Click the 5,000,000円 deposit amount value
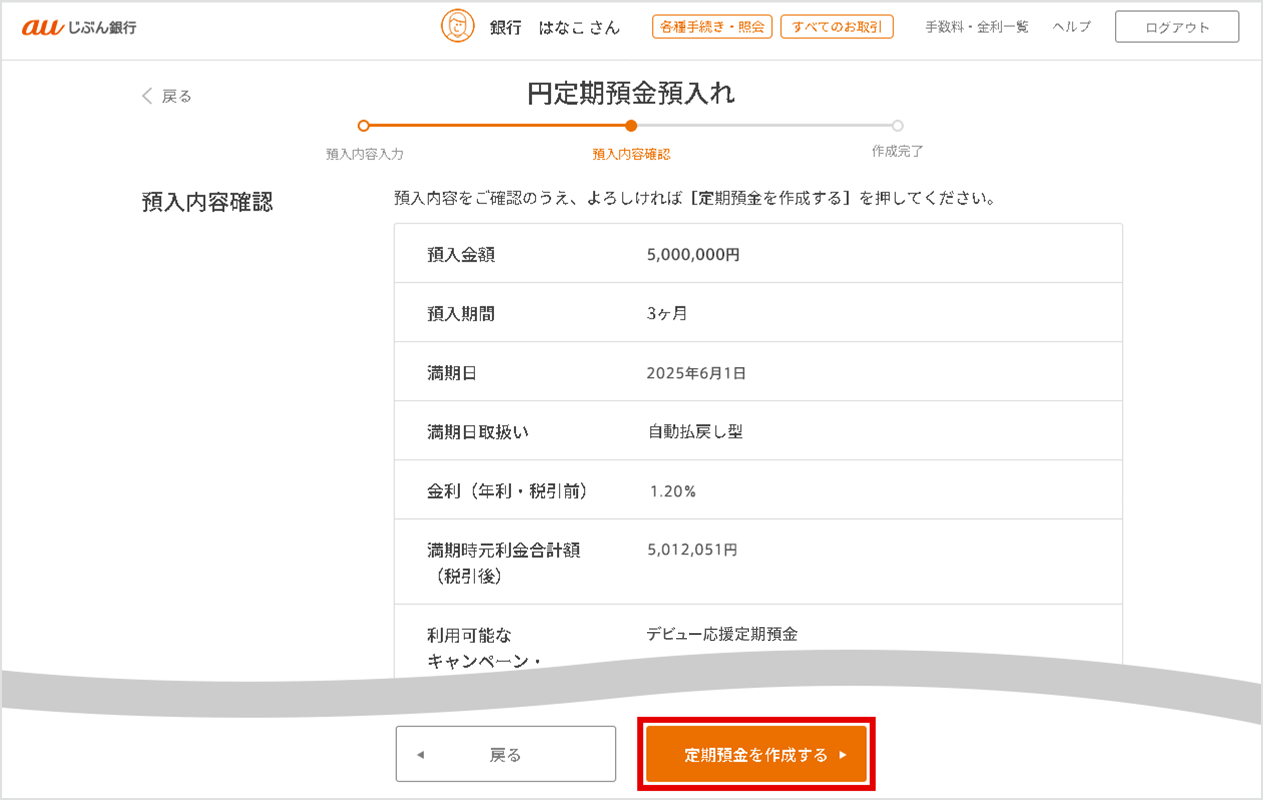The width and height of the screenshot is (1263, 800). click(693, 255)
